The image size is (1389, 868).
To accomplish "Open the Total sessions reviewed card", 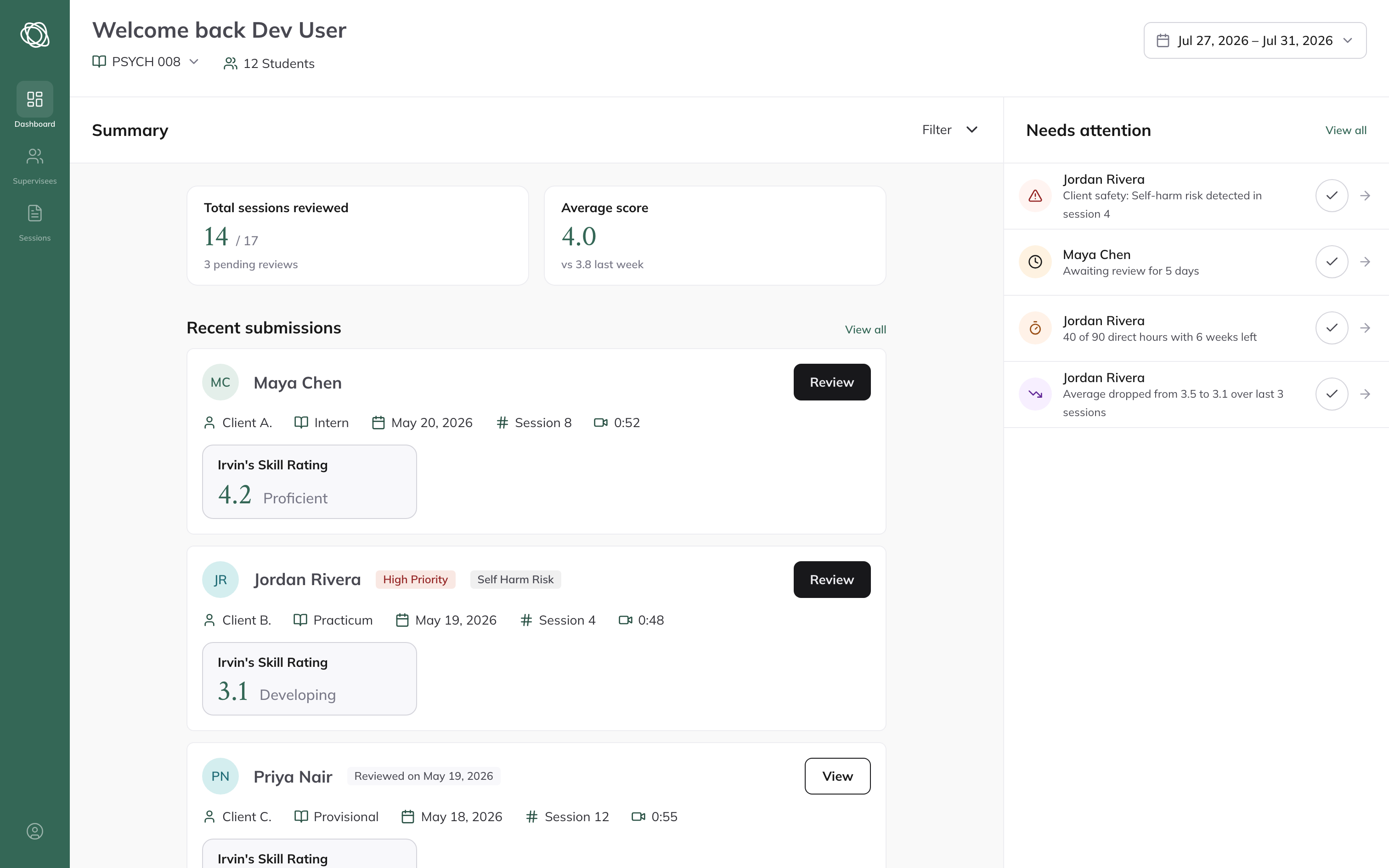I will 357,235.
